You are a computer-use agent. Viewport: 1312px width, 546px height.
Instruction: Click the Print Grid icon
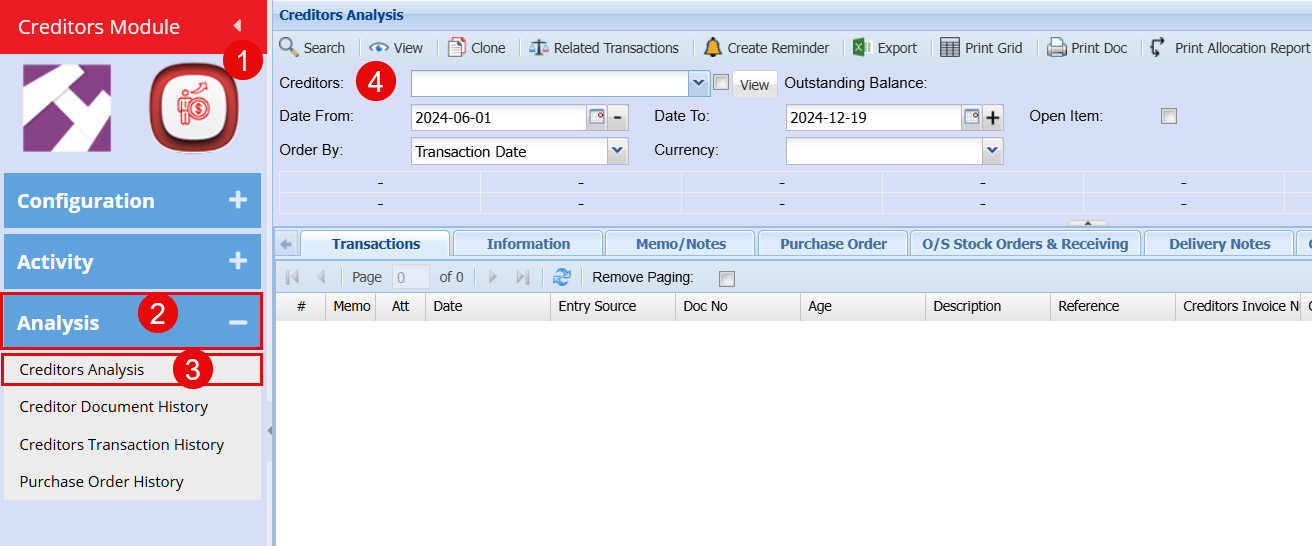pos(950,47)
